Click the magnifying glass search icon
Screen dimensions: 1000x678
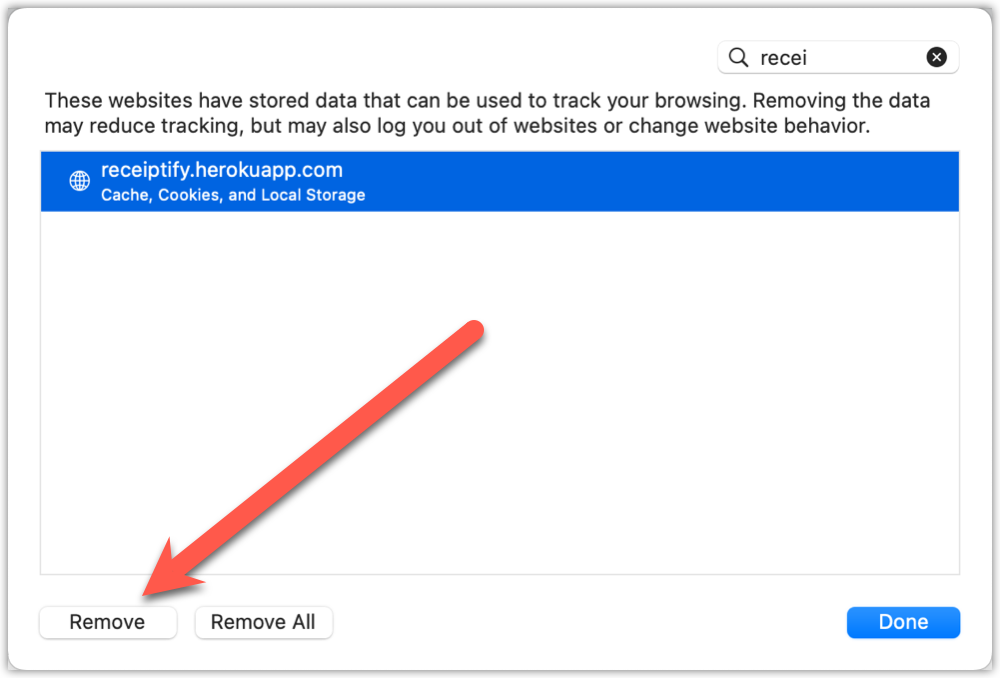(738, 58)
